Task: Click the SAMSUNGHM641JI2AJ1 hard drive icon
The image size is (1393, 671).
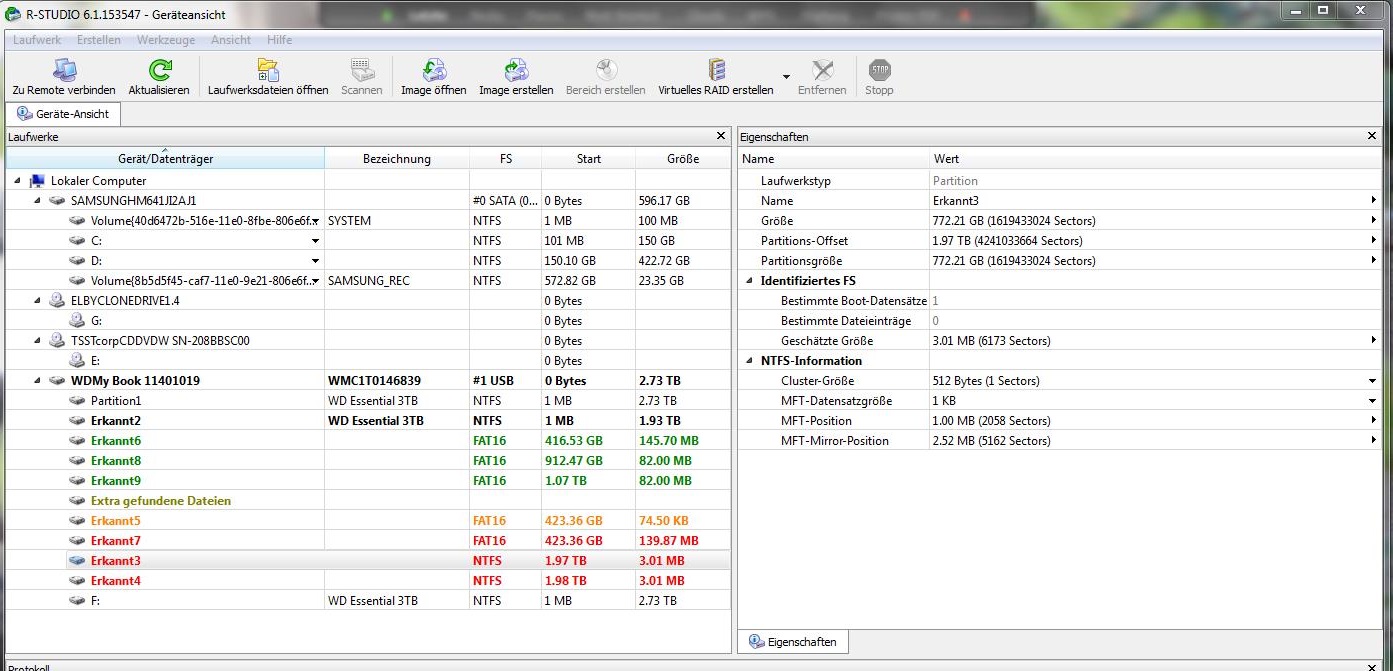Action: click(57, 201)
